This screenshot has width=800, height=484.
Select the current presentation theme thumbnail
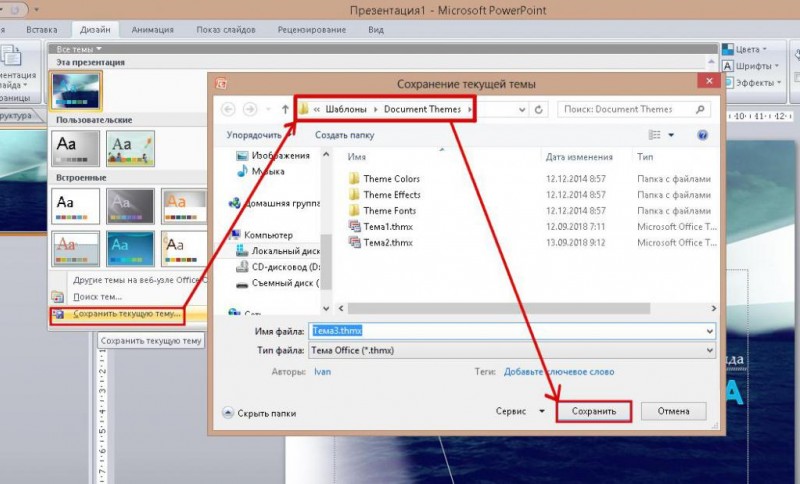(76, 91)
